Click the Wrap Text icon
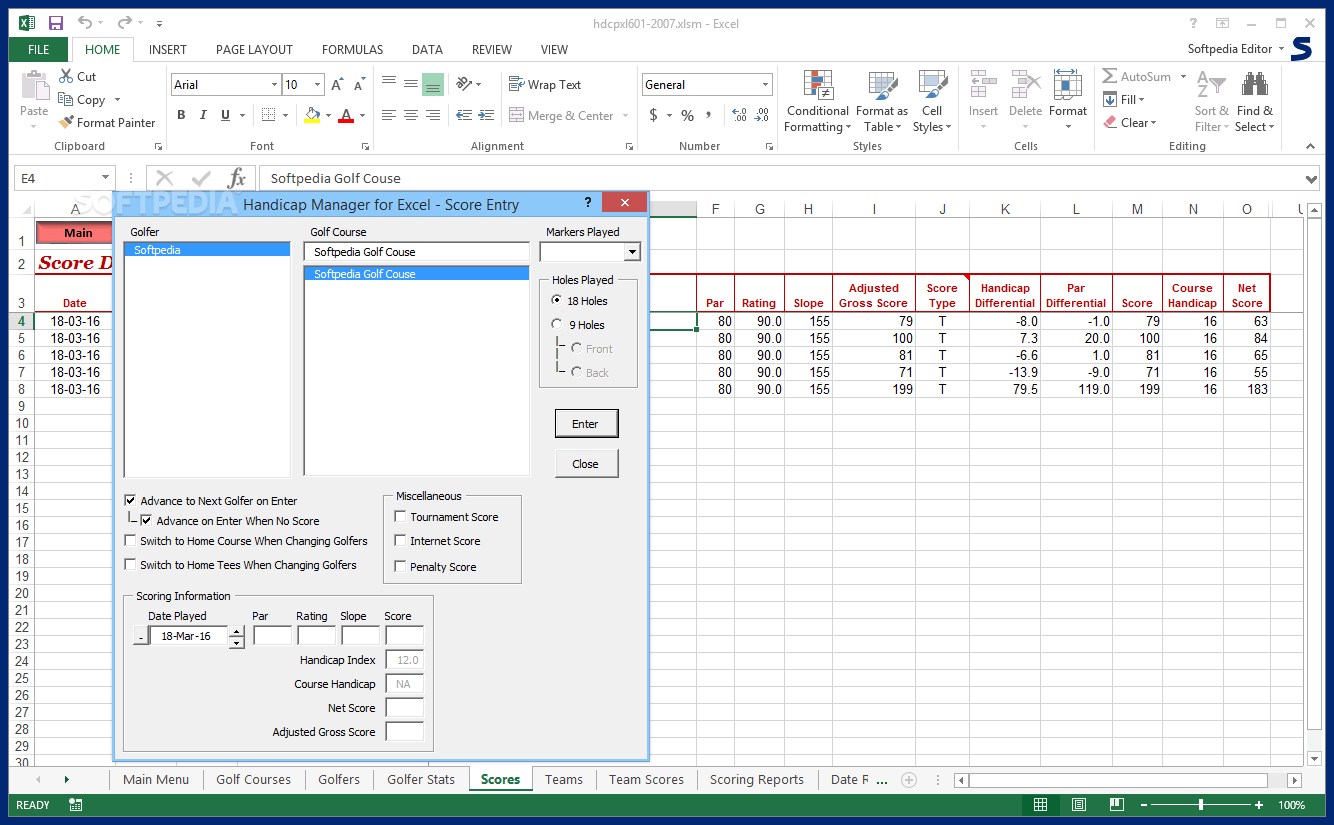 (516, 84)
